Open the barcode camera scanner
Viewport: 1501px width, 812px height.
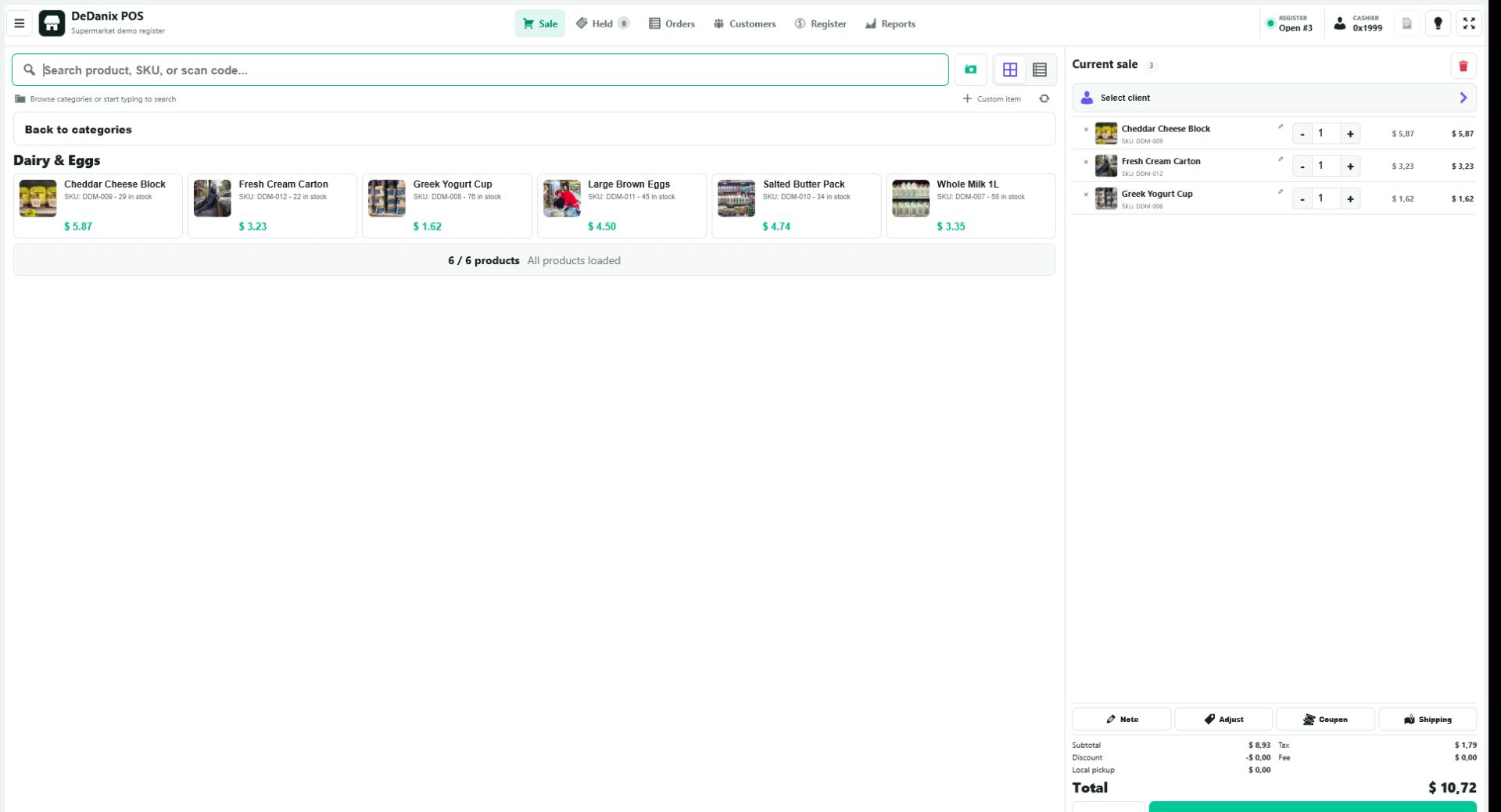[x=970, y=70]
